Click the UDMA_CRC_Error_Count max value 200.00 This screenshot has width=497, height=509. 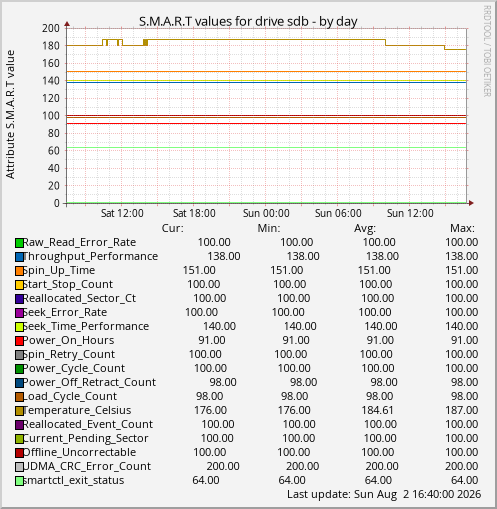[x=462, y=466]
